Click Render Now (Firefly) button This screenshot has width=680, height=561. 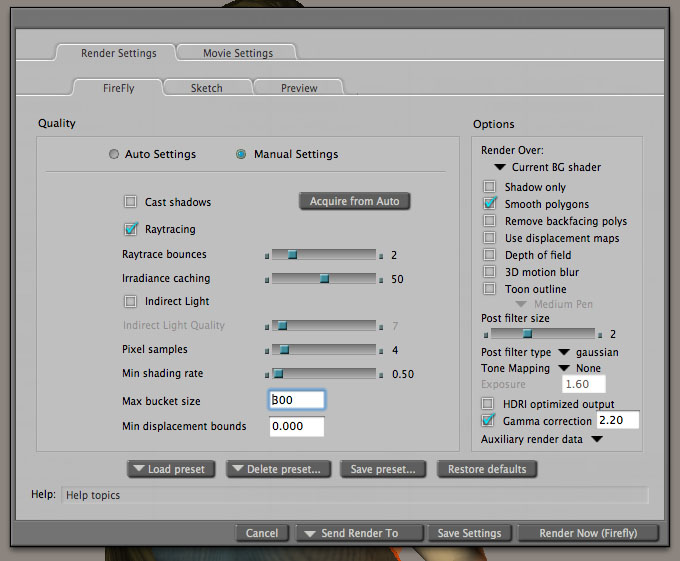[x=587, y=533]
